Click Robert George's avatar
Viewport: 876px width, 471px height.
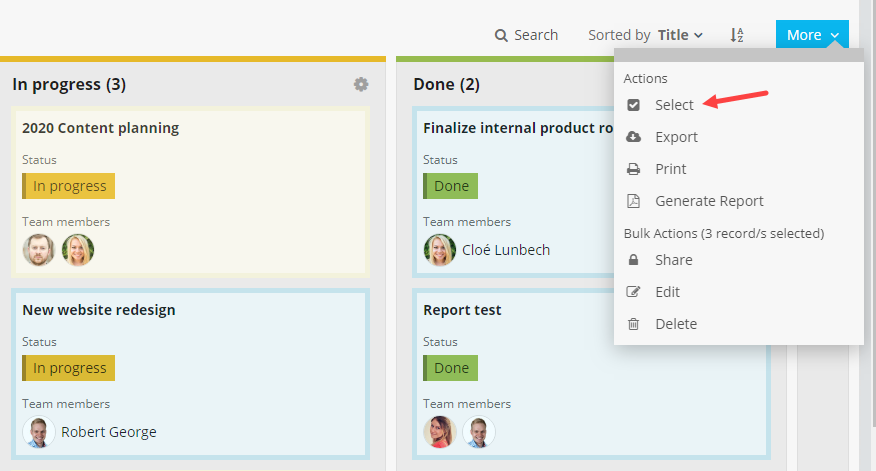tap(39, 432)
